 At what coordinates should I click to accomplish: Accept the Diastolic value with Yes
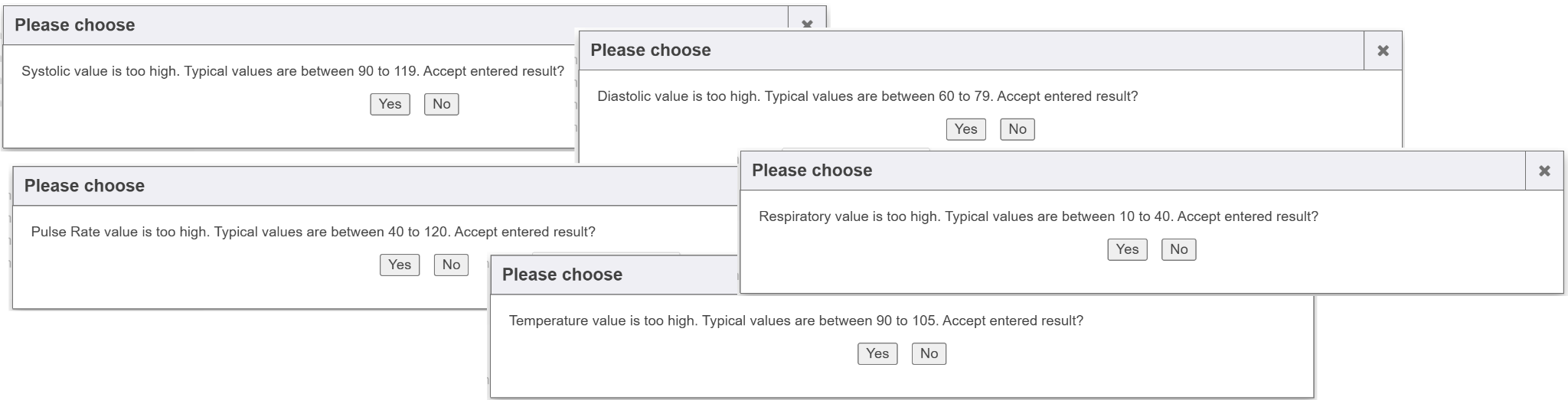[x=965, y=129]
